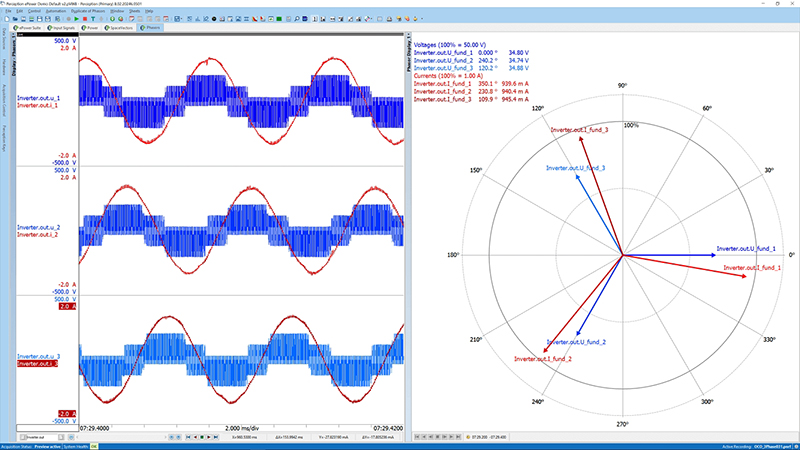
Task: Select trace label Inverter.out.u_2
Action: [x=38, y=228]
